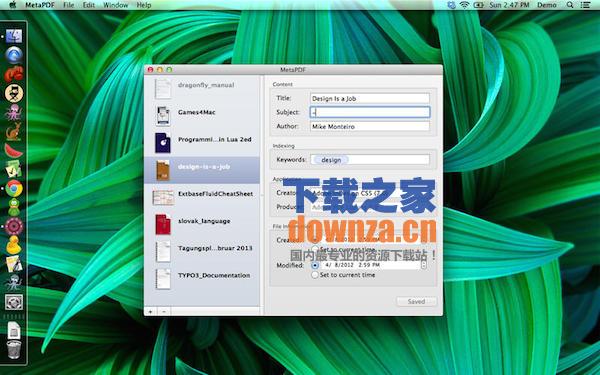The image size is (600, 375).
Task: Open the director's chair app in Dock
Action: tap(14, 93)
